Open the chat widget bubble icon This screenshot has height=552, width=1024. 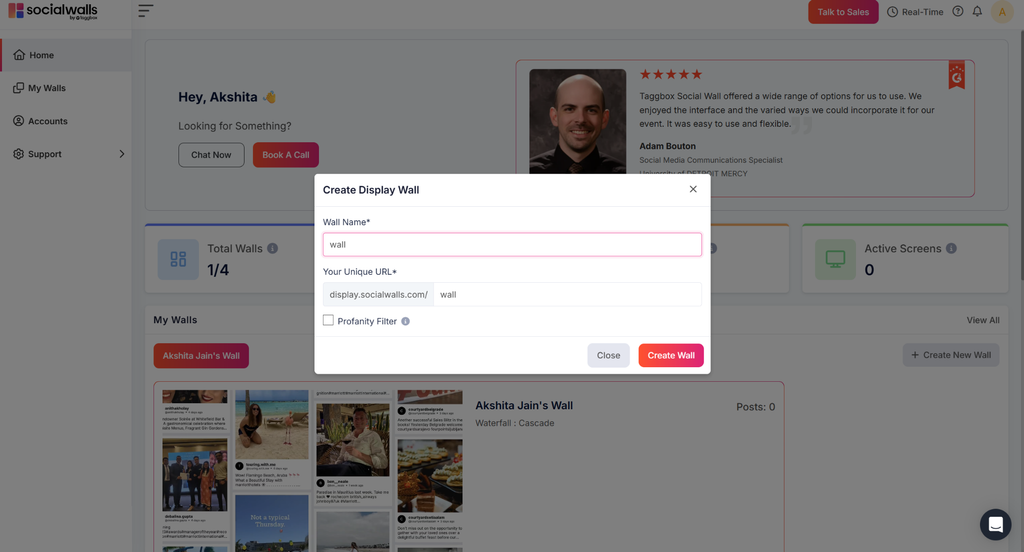coord(995,525)
